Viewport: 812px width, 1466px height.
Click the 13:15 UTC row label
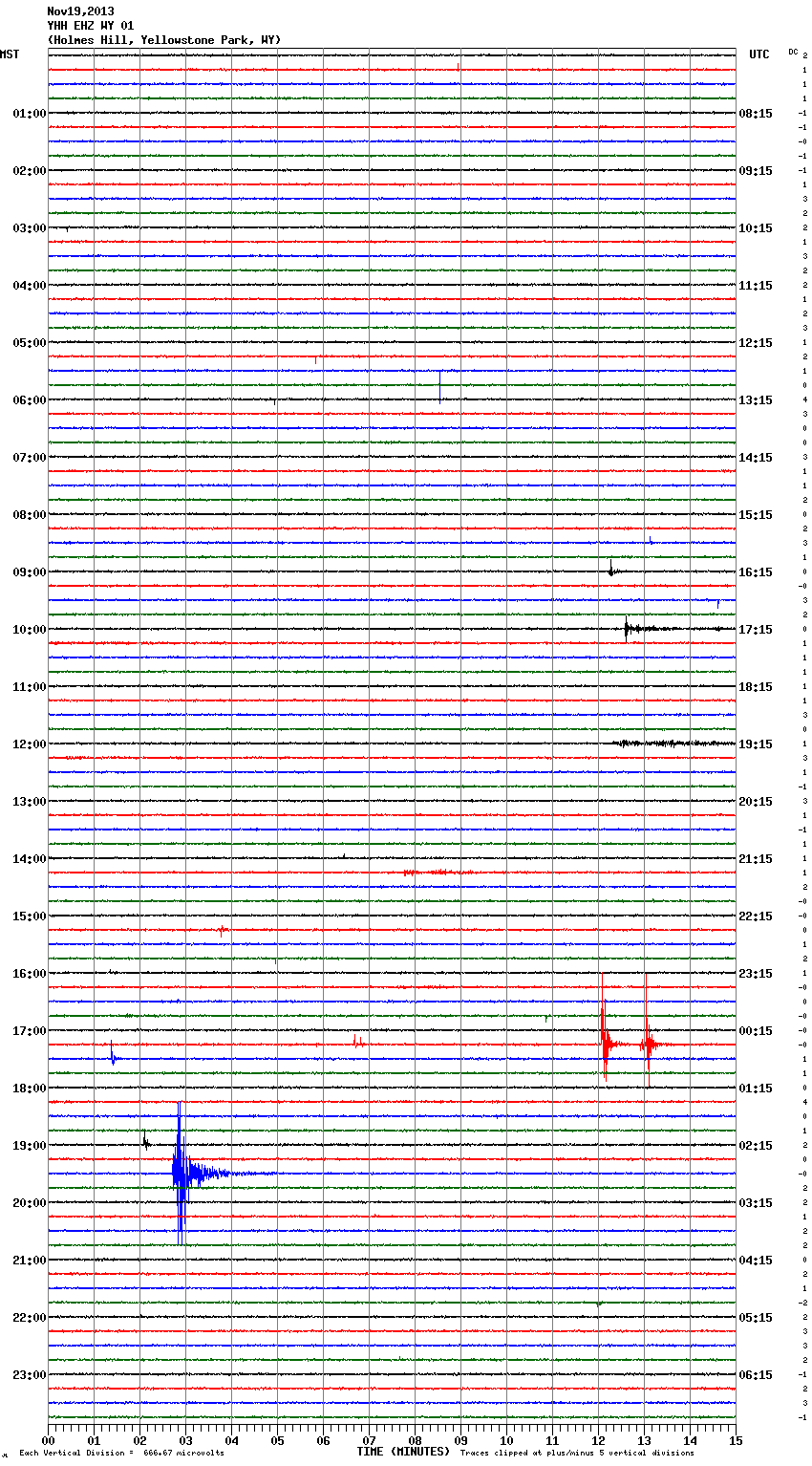[756, 400]
